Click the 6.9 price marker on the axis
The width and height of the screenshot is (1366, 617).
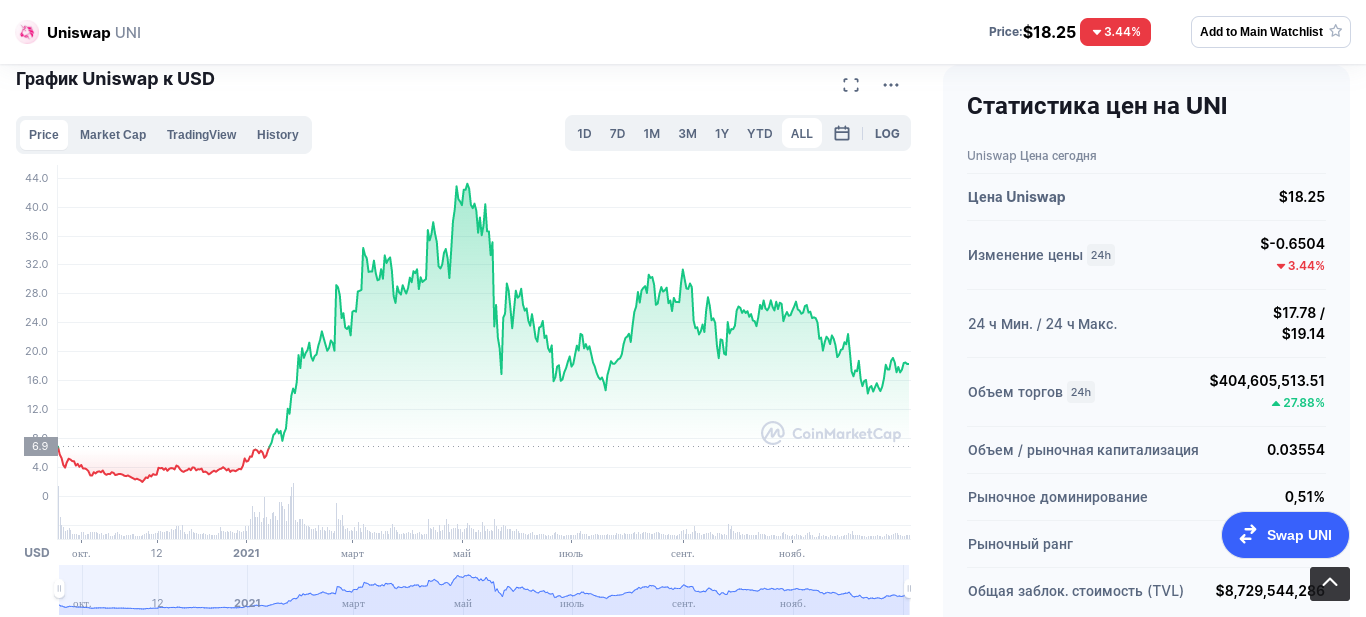click(x=40, y=446)
